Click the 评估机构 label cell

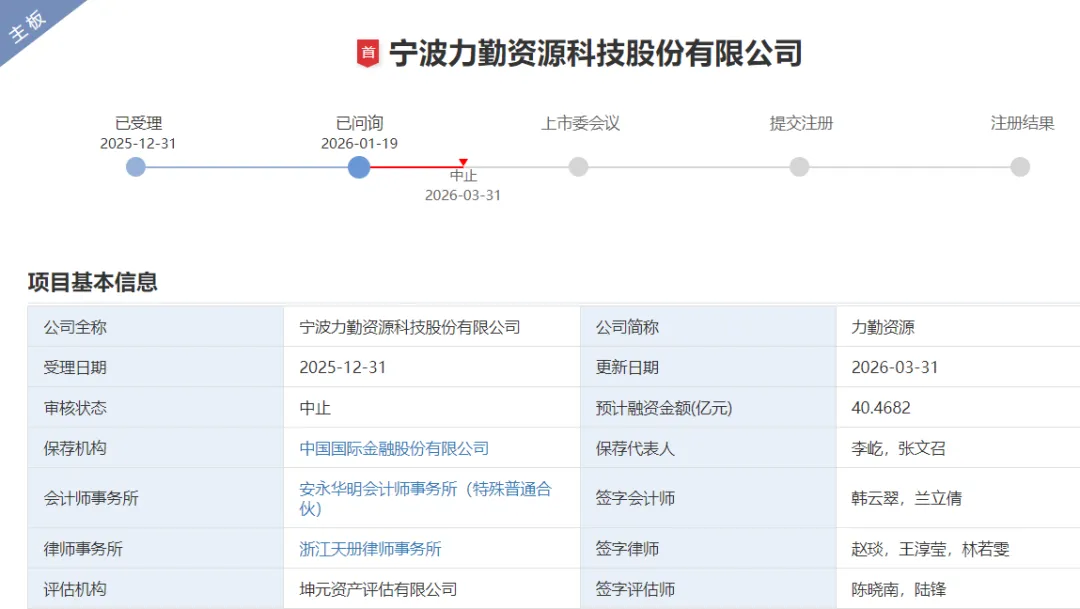(x=155, y=589)
